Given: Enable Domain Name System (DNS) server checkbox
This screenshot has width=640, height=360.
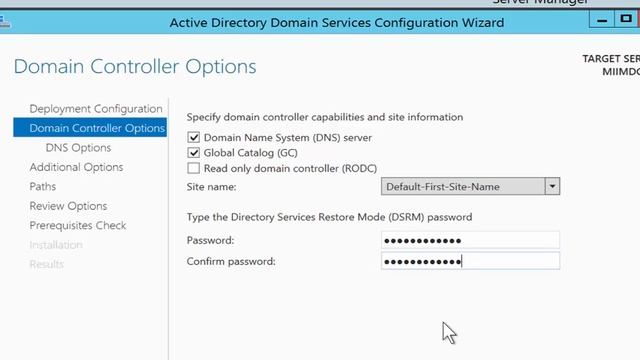Looking at the screenshot, I should click(x=193, y=138).
